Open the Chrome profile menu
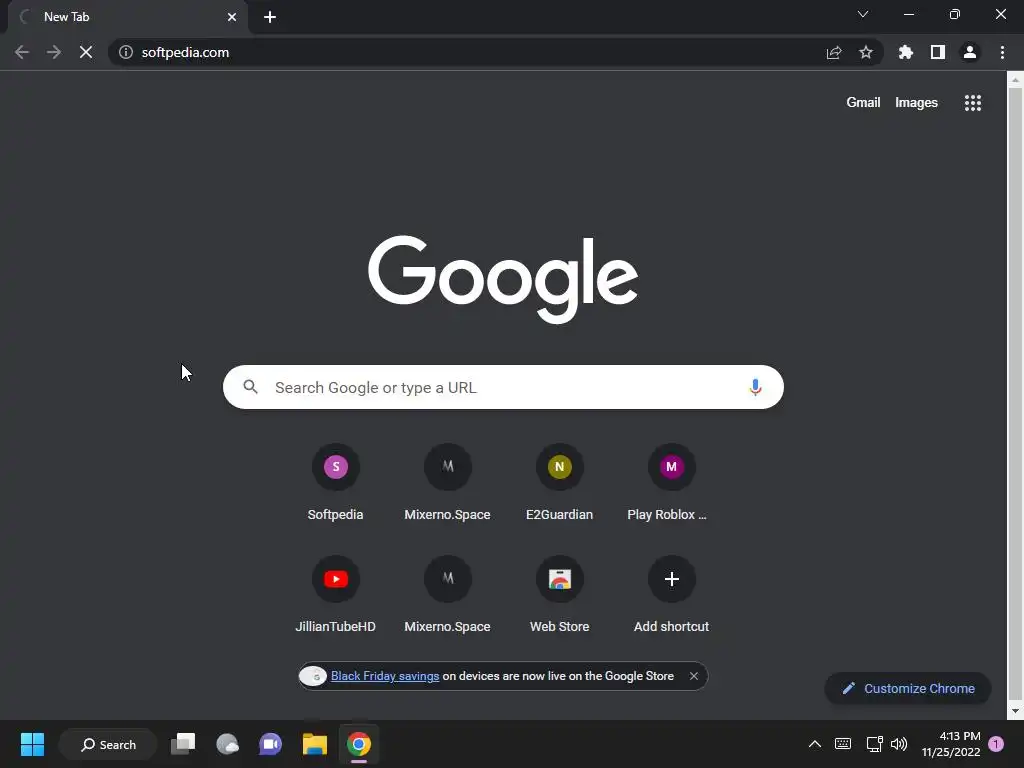This screenshot has height=768, width=1024. pyautogui.click(x=970, y=52)
